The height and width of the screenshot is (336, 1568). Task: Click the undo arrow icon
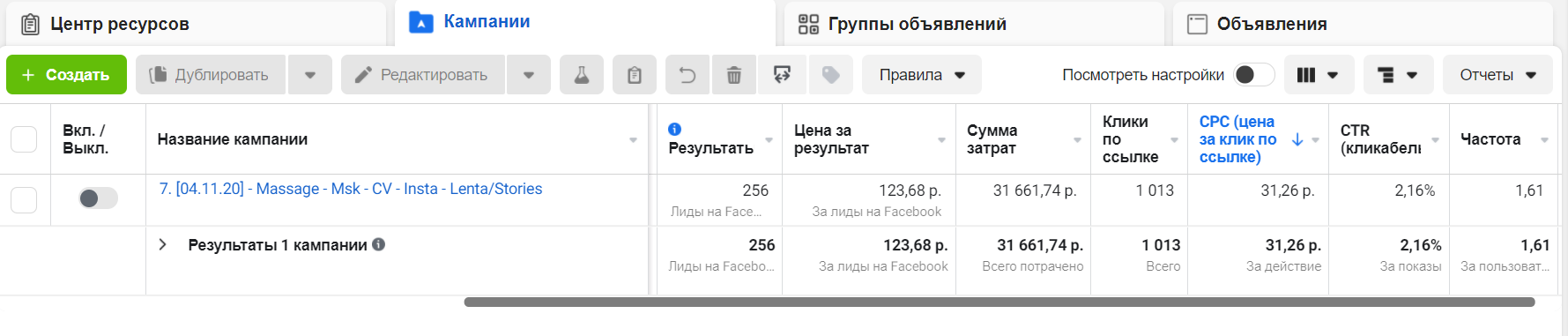(687, 75)
